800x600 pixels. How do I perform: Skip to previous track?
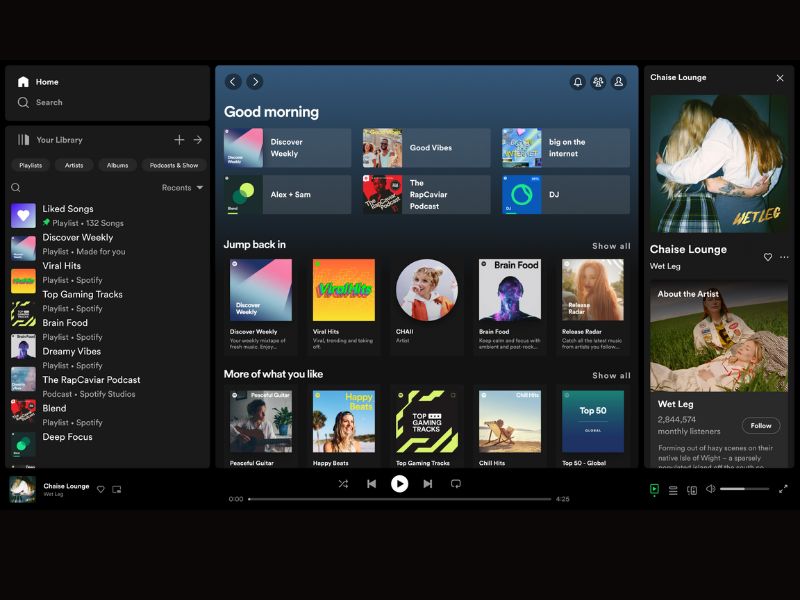(371, 484)
